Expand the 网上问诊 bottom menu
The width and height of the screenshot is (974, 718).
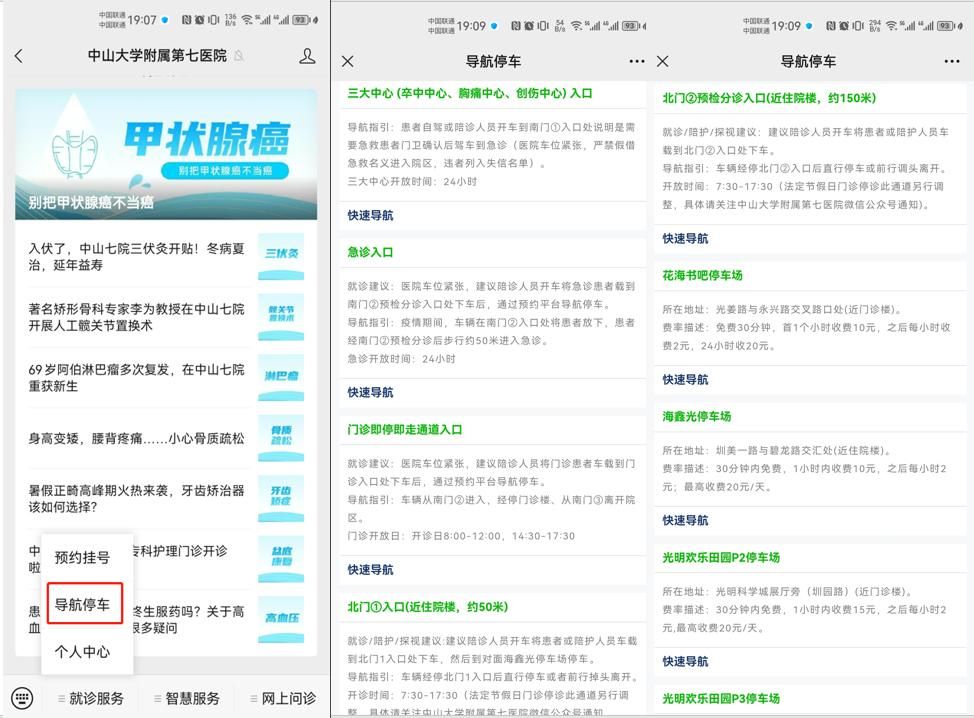click(x=280, y=698)
